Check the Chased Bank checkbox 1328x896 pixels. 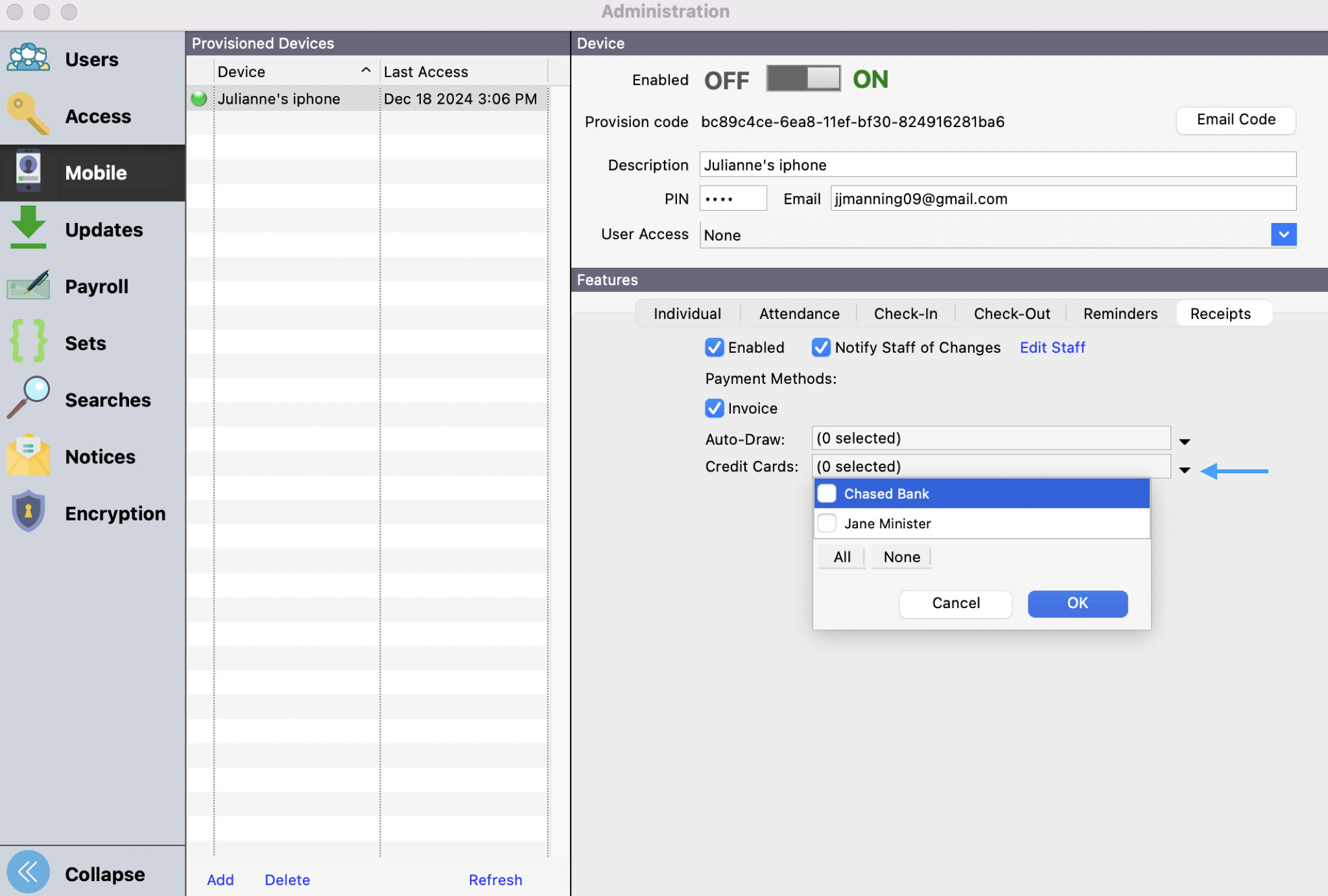point(827,493)
